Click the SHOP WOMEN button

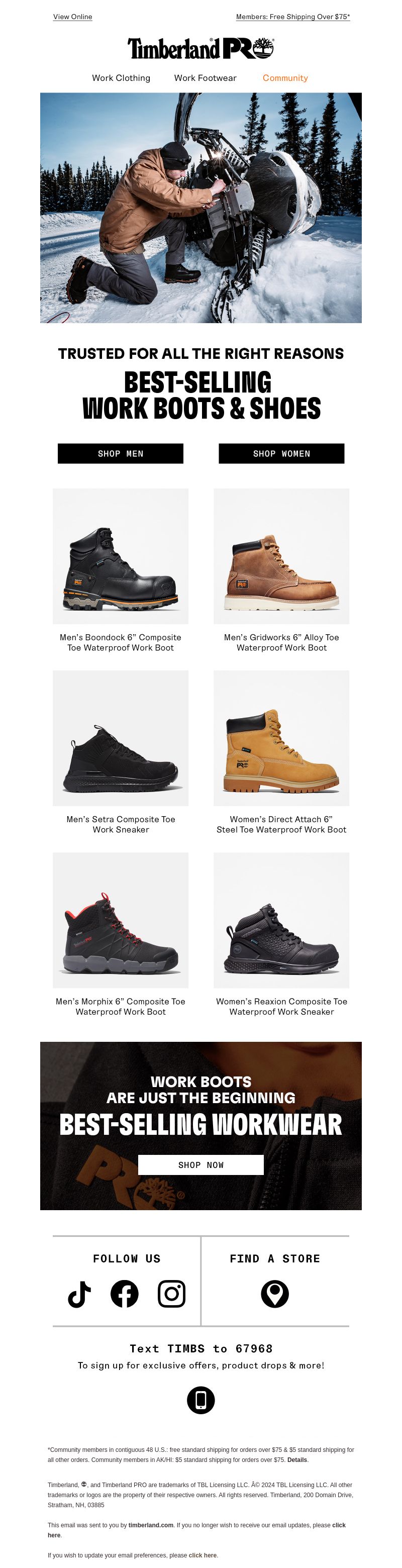(281, 453)
